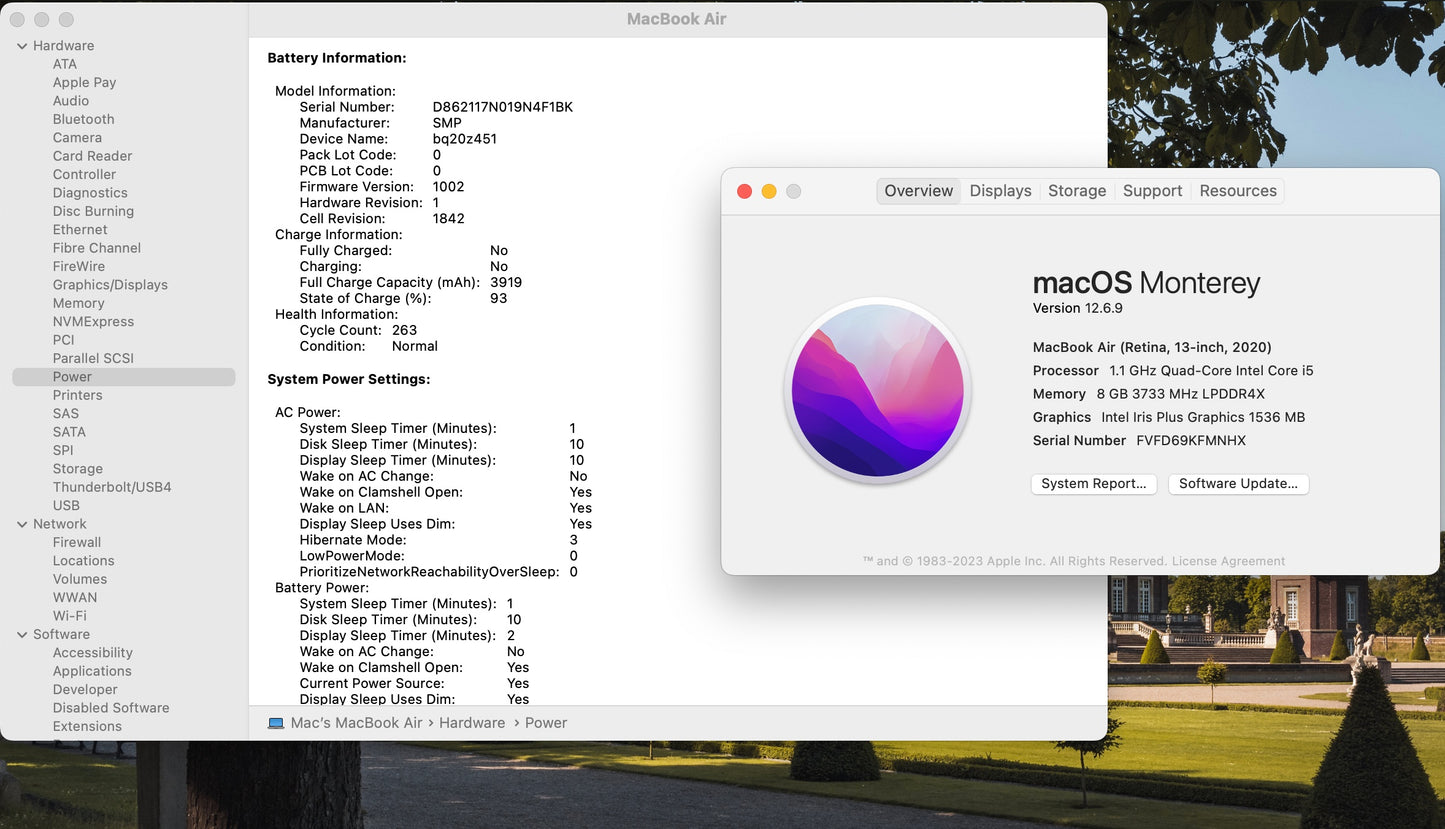
Task: Collapse the Hardware section in sidebar
Action: (22, 46)
